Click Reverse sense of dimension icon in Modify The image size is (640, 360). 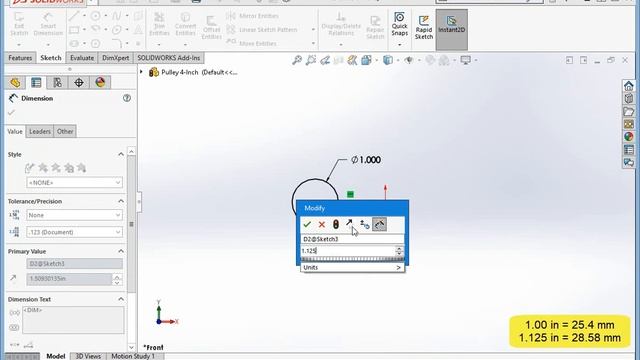pyautogui.click(x=349, y=224)
